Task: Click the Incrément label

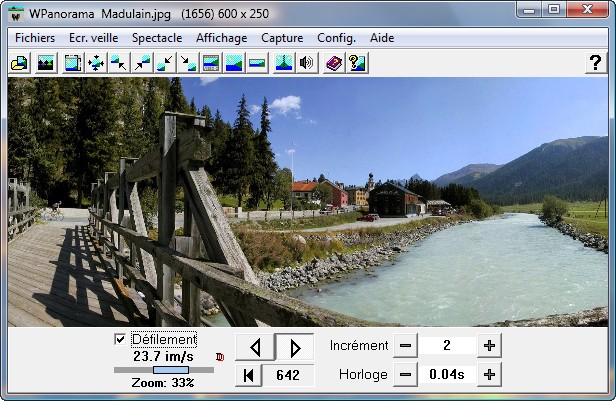Action: tap(359, 346)
